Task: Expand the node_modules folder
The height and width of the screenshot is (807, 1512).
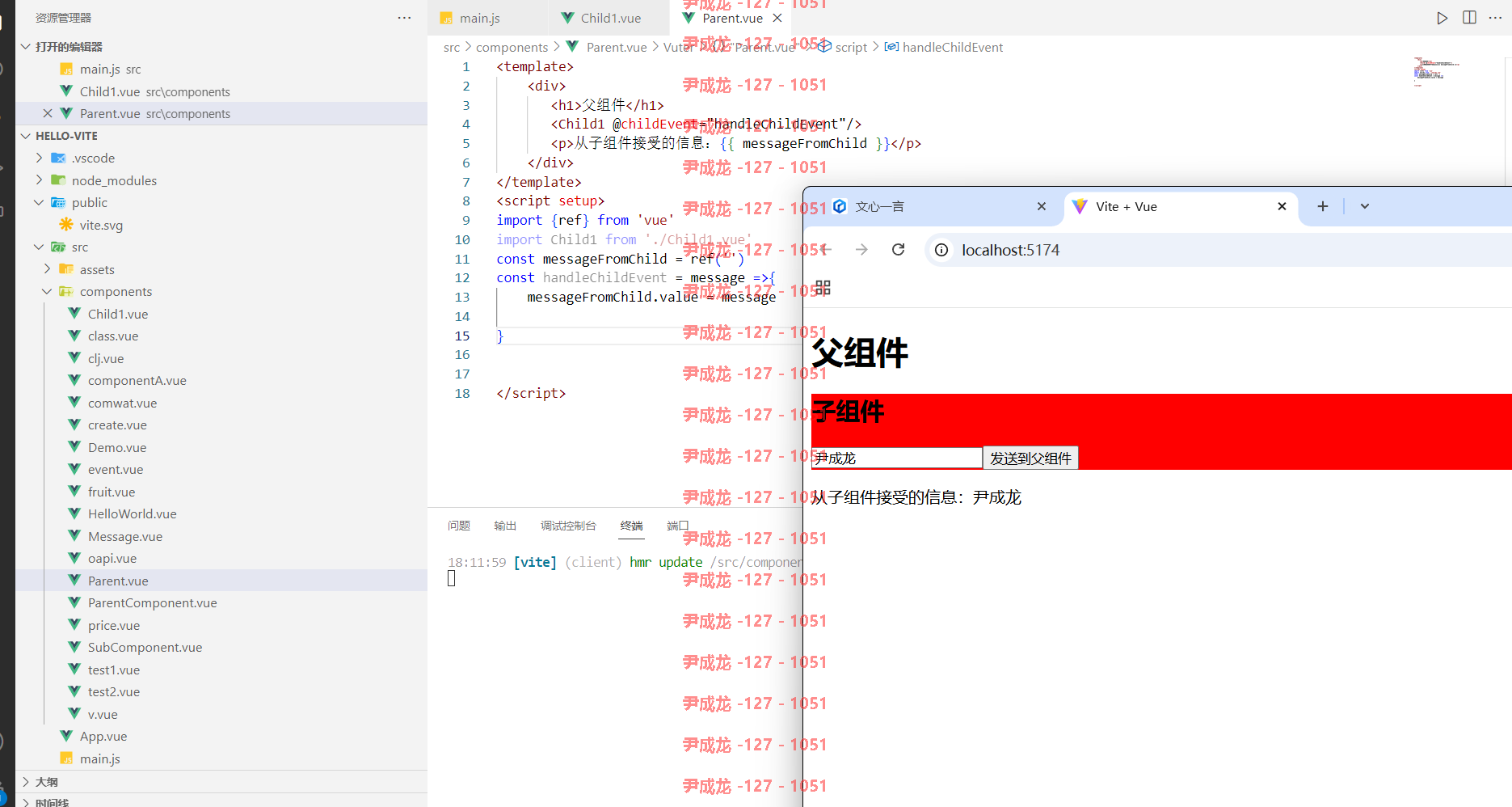Action: pos(39,180)
